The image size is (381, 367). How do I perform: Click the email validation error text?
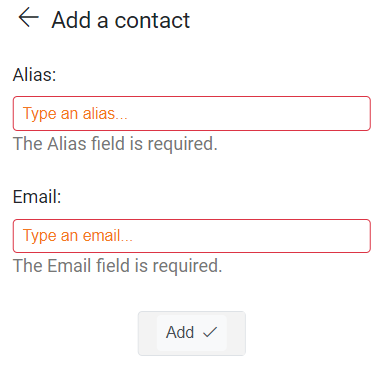pos(117,266)
